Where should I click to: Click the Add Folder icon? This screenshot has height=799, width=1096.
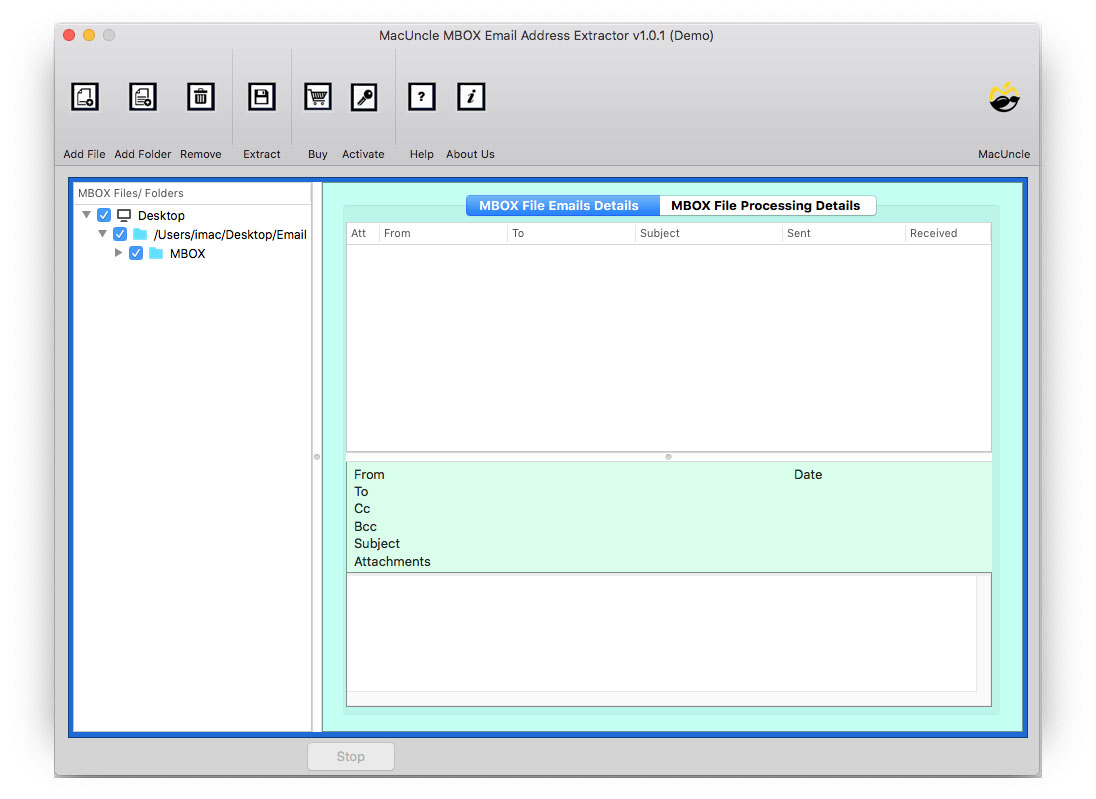[x=142, y=97]
